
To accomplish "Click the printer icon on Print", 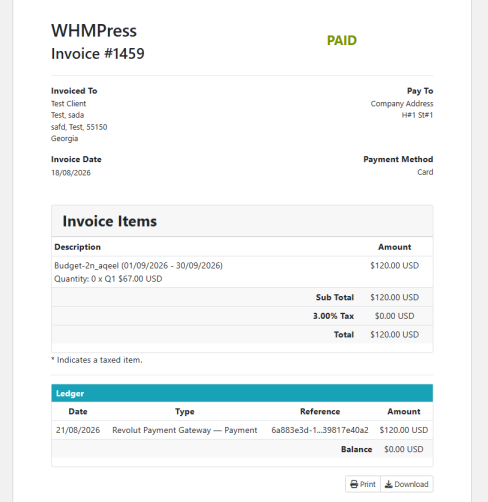I will tap(354, 484).
